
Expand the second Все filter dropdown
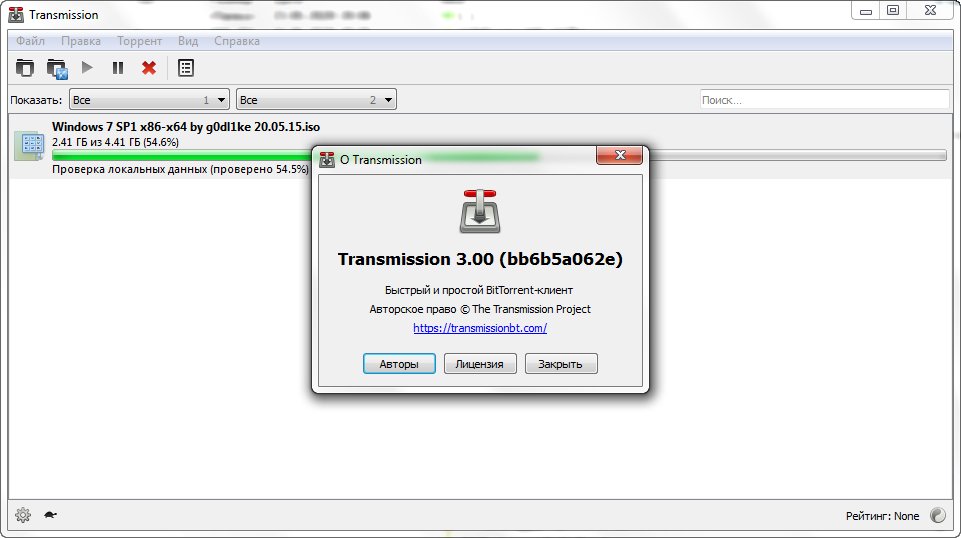click(316, 99)
